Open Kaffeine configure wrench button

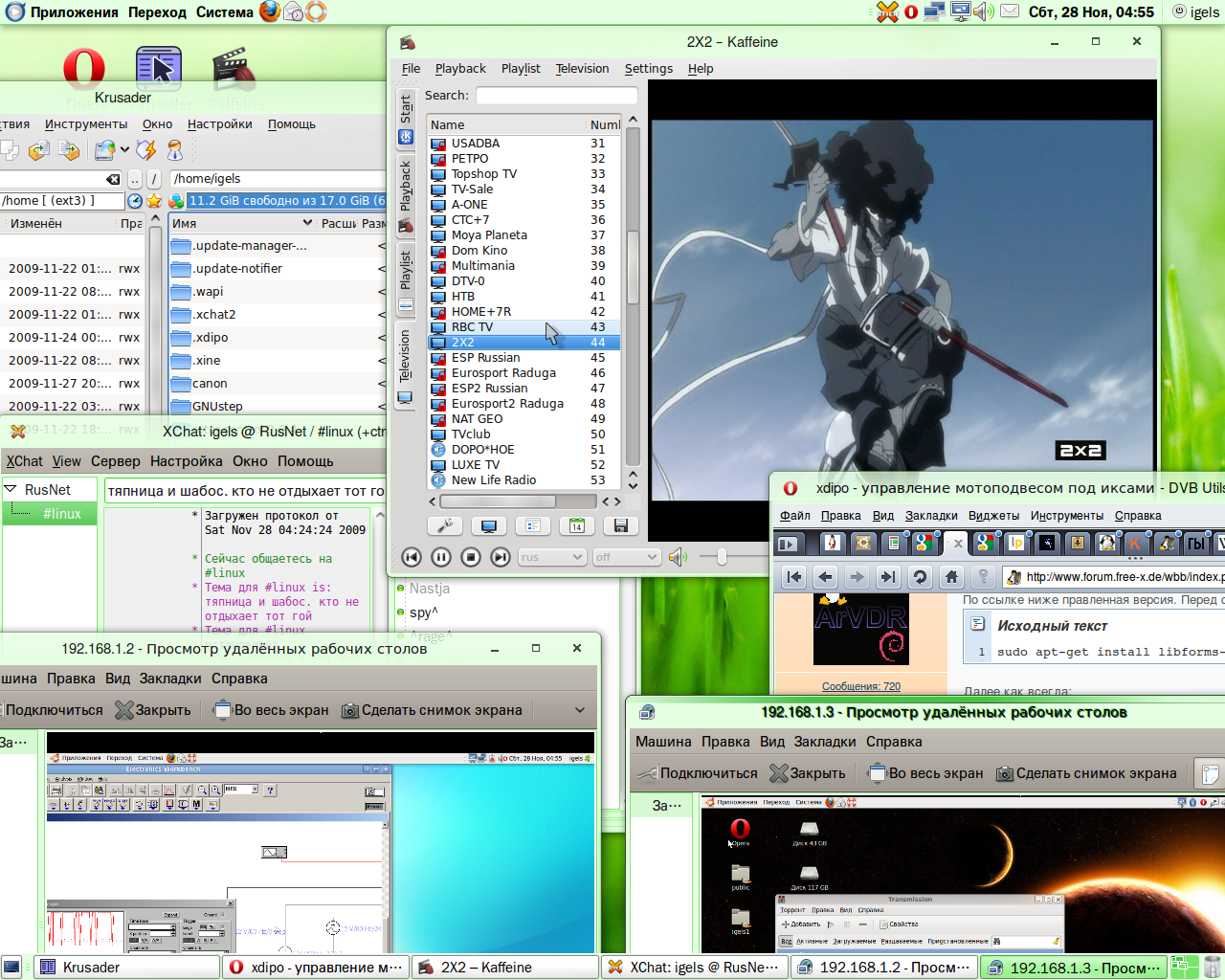coord(445,525)
